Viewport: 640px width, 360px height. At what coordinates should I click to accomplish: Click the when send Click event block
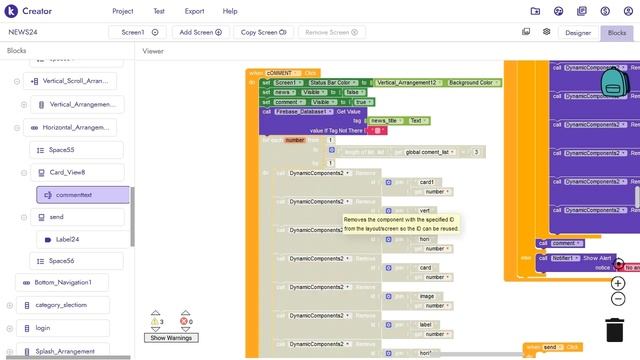click(x=553, y=347)
